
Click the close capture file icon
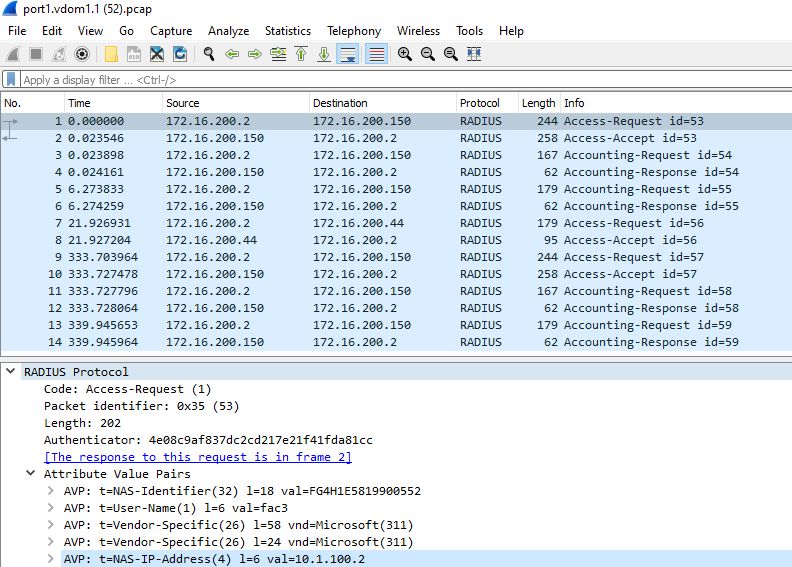(157, 54)
